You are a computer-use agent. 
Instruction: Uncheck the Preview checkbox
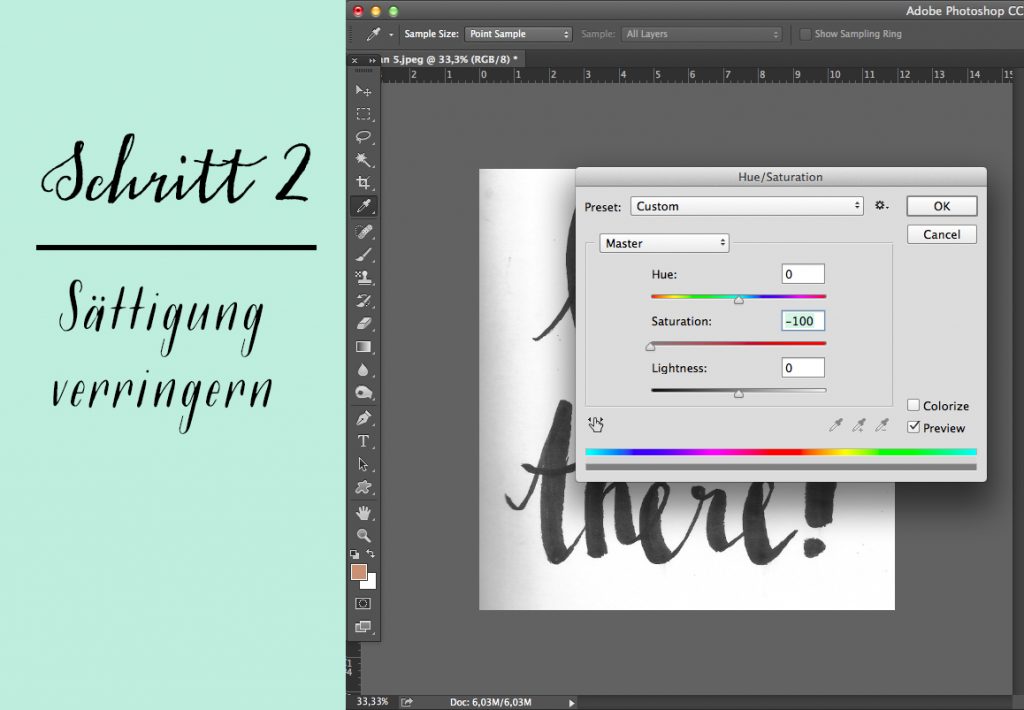913,428
